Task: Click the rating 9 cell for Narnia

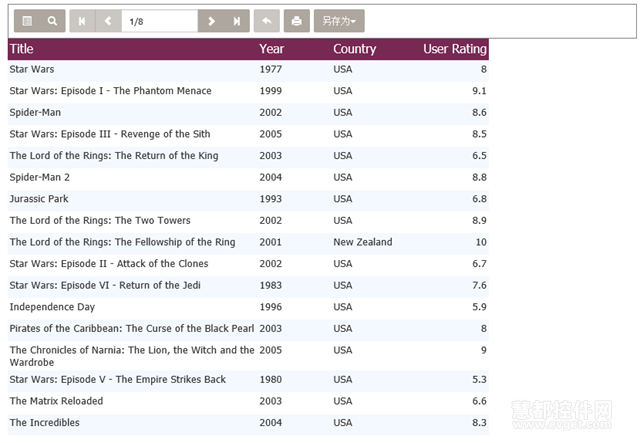Action: click(x=484, y=351)
